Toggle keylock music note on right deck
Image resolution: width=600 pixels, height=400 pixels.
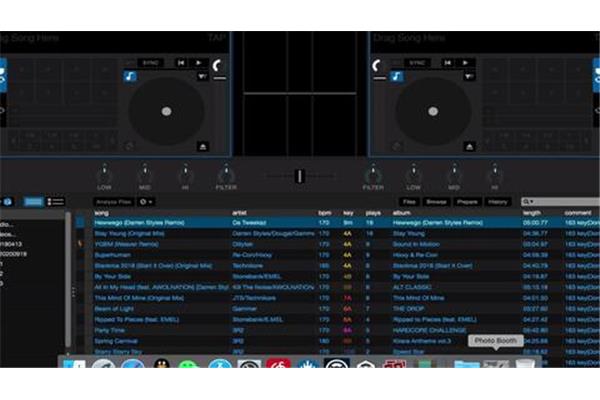coord(396,76)
